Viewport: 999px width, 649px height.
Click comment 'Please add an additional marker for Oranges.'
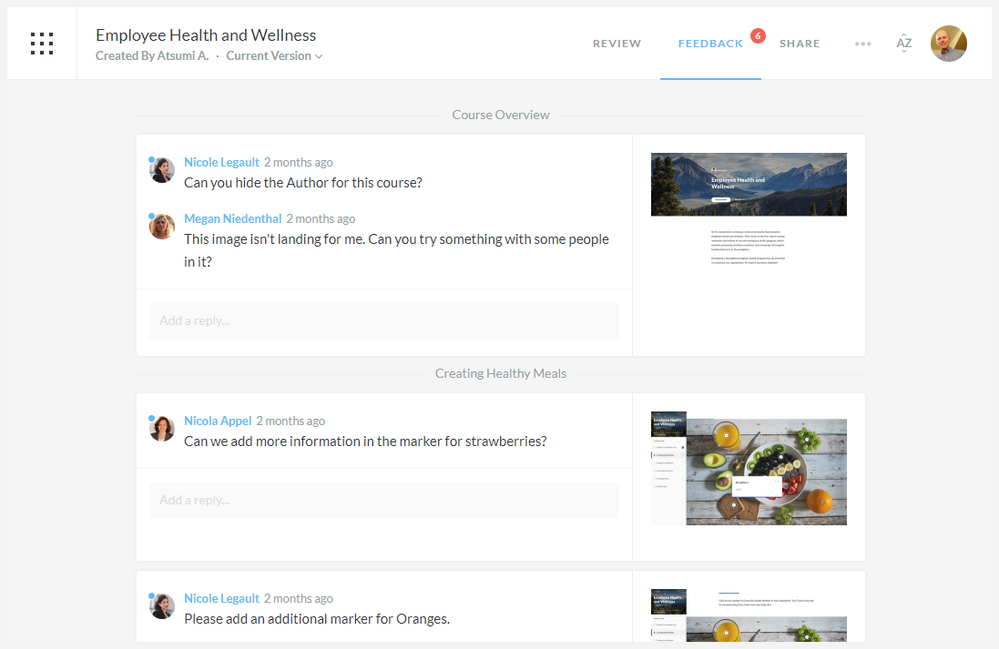point(317,619)
